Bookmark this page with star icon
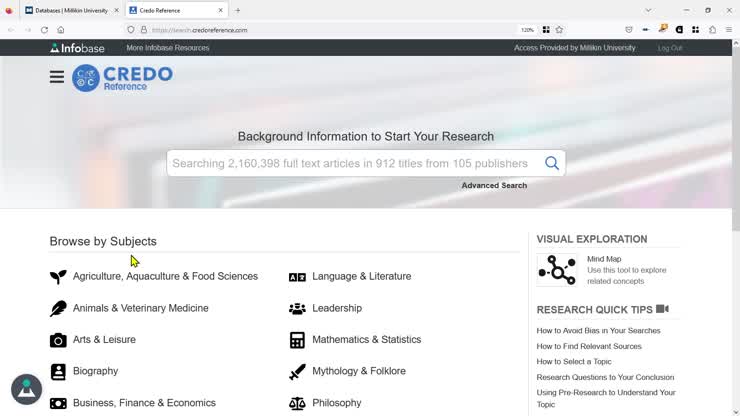 559,30
